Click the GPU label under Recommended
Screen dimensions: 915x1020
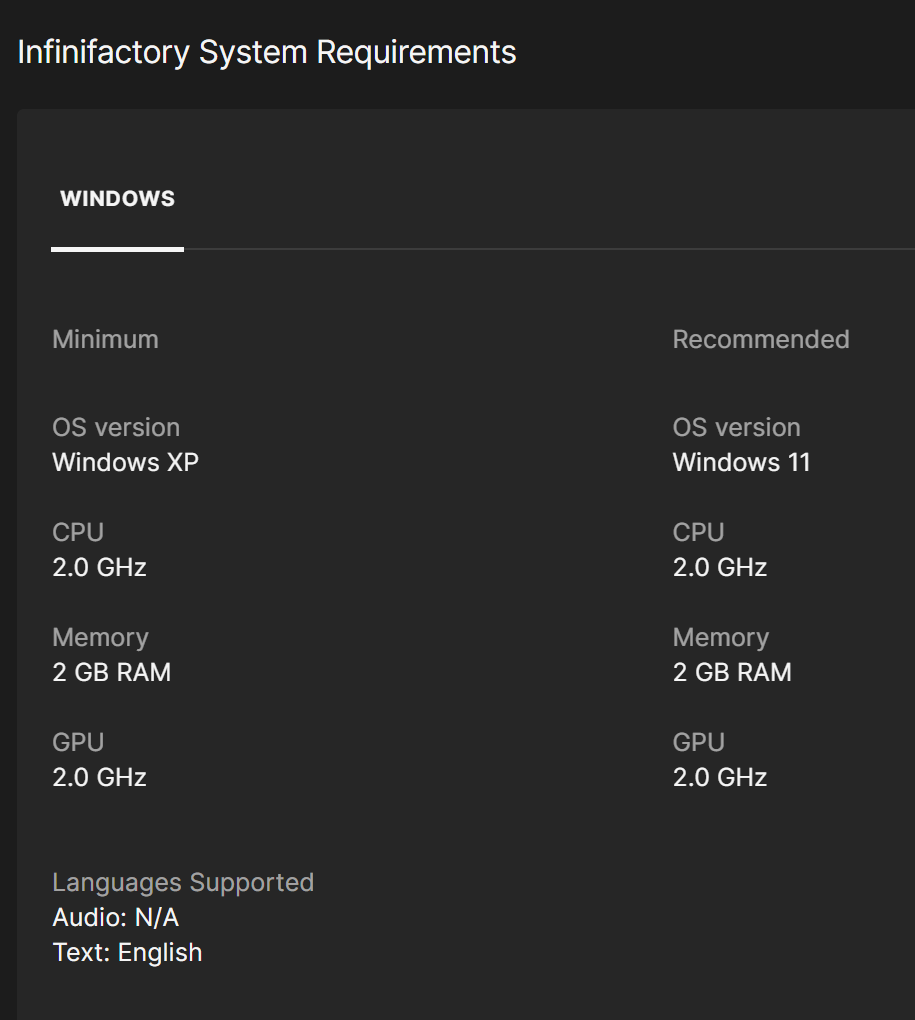(x=698, y=743)
